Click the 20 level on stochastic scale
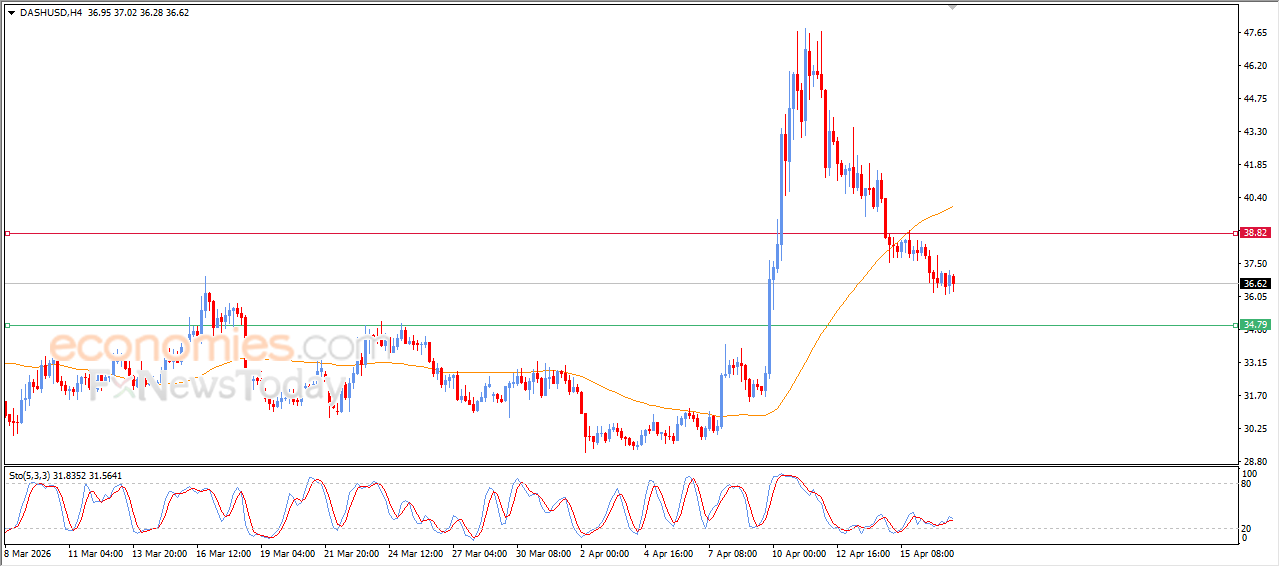Image resolution: width=1280 pixels, height=567 pixels. (x=1247, y=527)
